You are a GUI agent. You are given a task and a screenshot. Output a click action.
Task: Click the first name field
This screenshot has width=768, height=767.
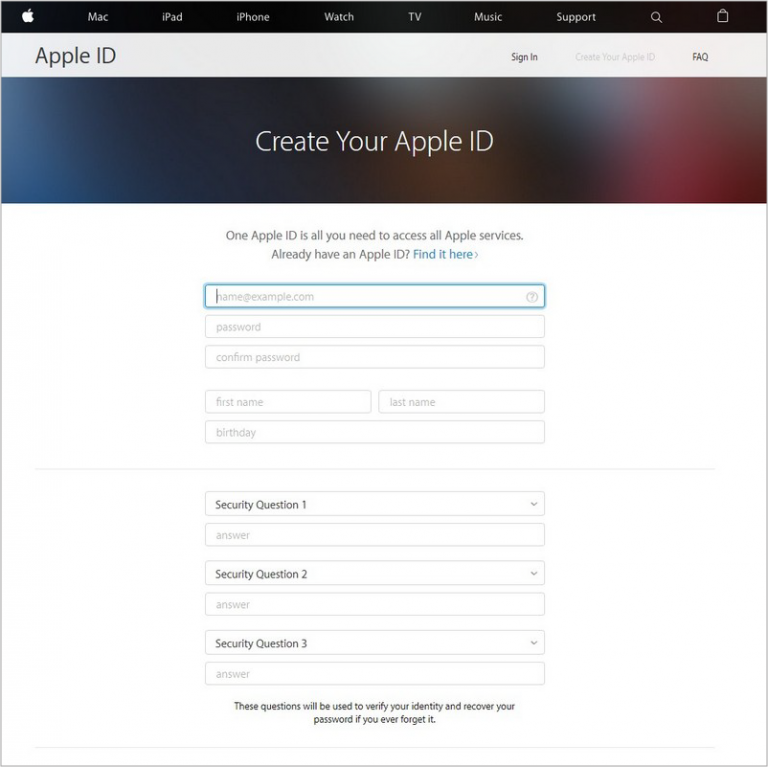(288, 402)
